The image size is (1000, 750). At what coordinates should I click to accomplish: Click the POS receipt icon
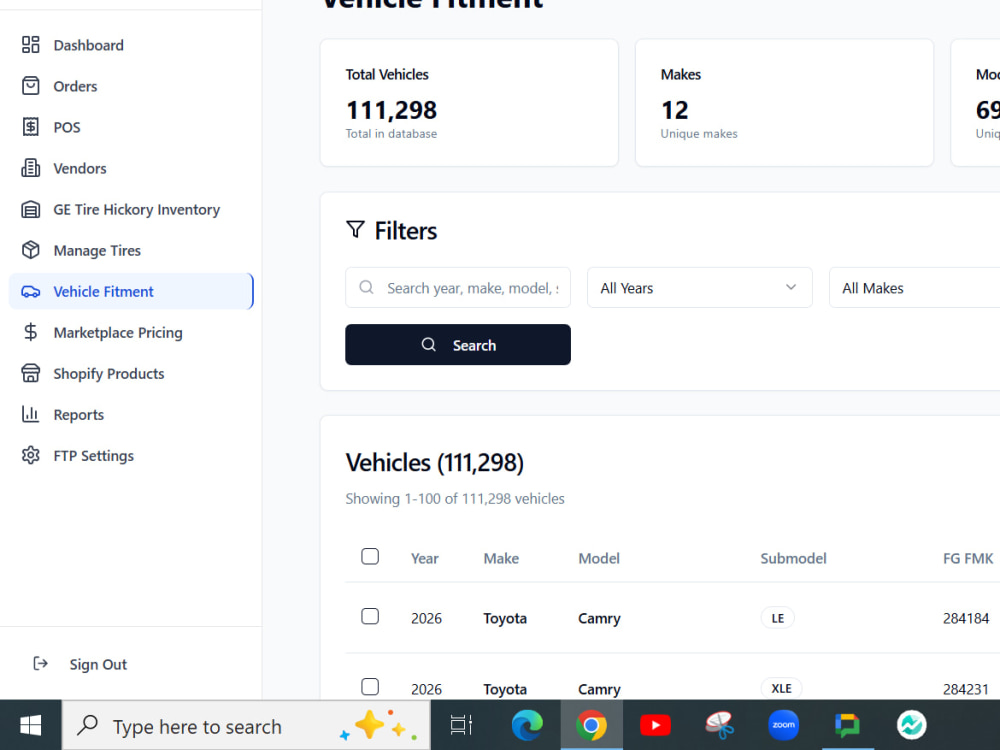click(x=31, y=127)
